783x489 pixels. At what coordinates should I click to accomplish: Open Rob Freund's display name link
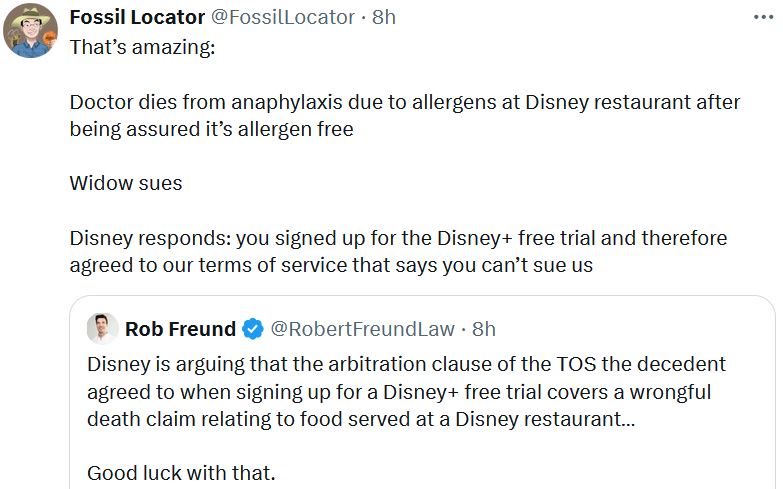(x=180, y=329)
